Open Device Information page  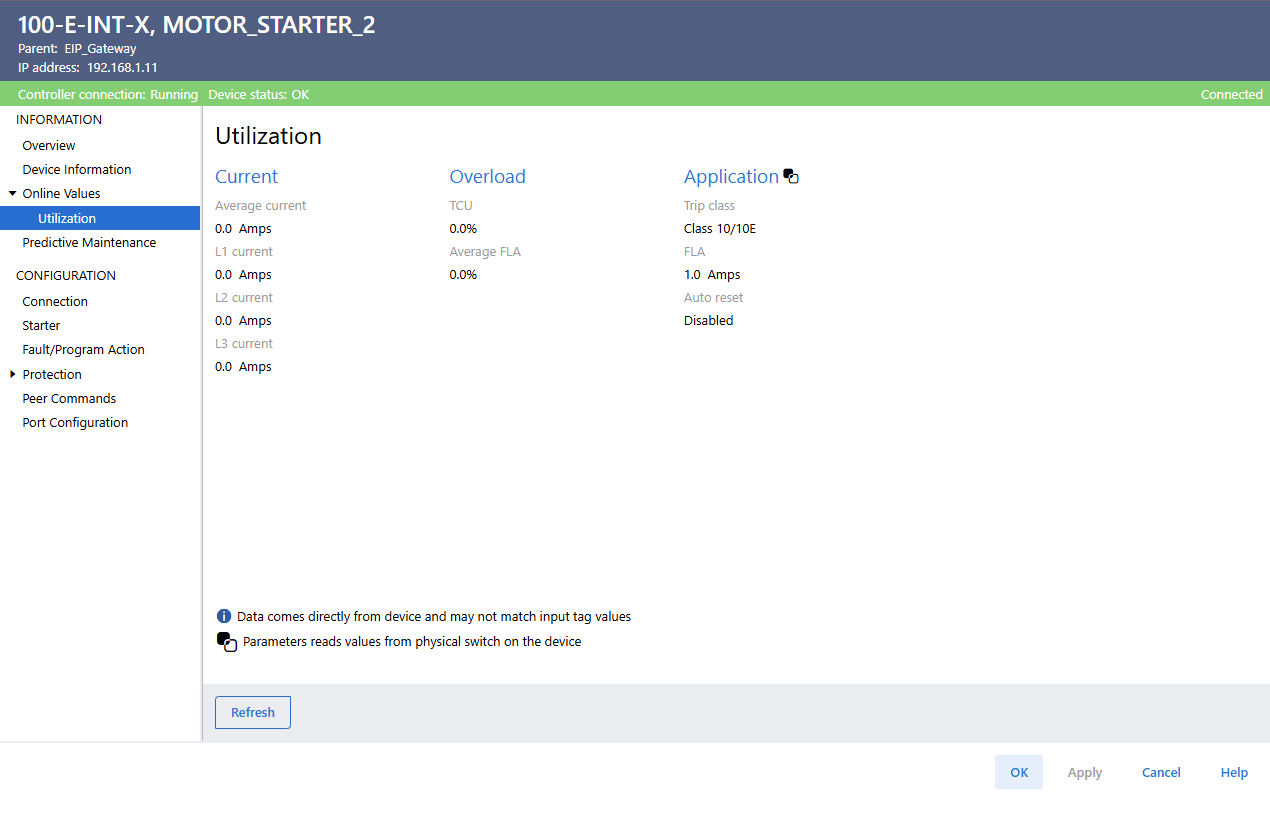click(x=77, y=169)
